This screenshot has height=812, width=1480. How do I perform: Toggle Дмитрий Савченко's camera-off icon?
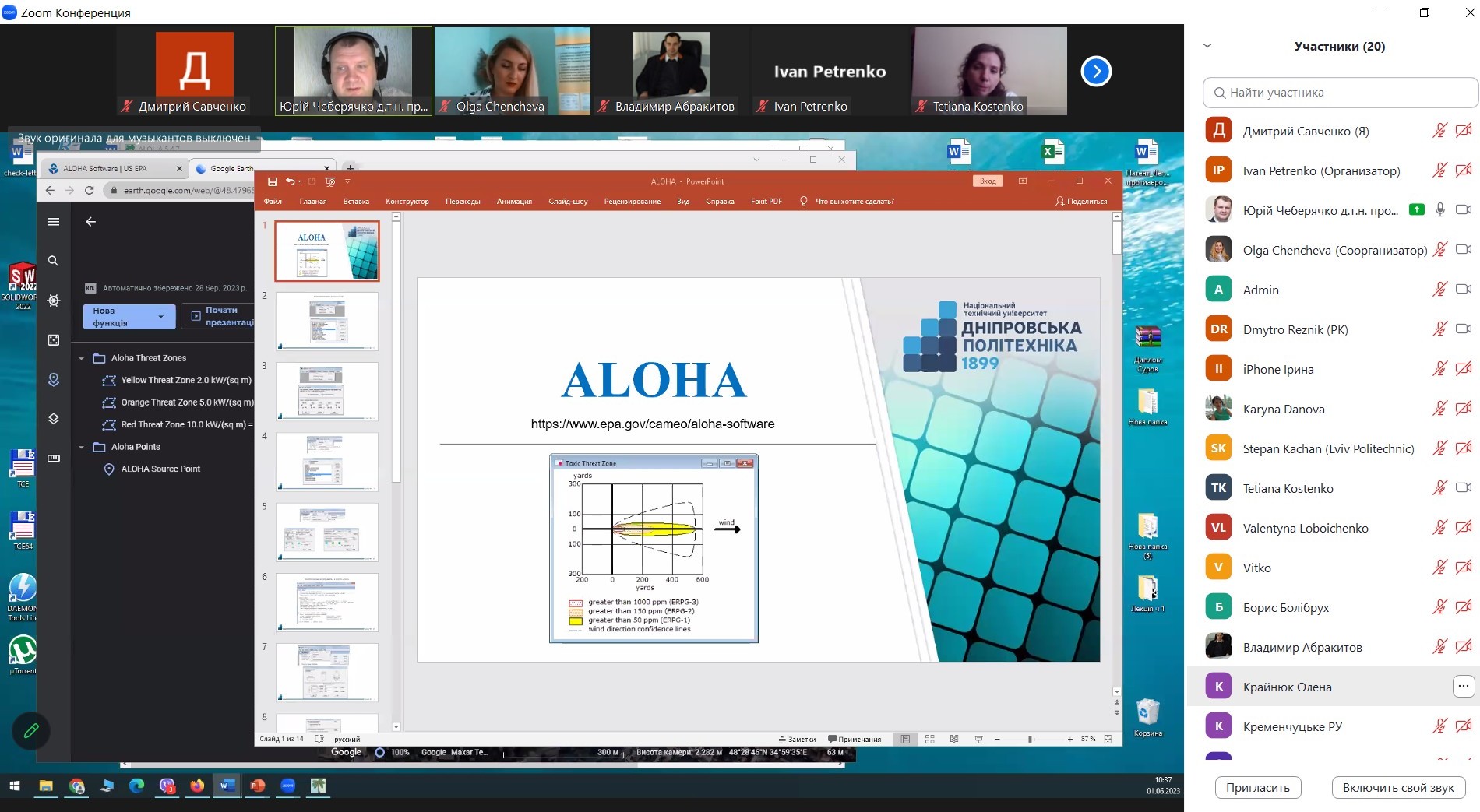[1464, 131]
